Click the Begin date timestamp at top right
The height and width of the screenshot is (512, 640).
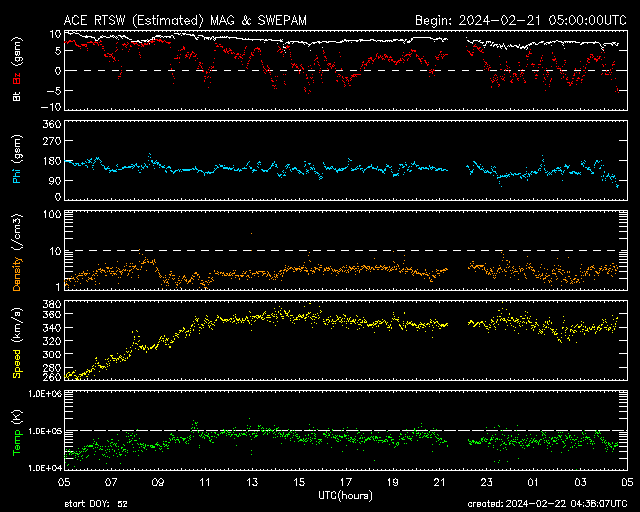coord(520,20)
